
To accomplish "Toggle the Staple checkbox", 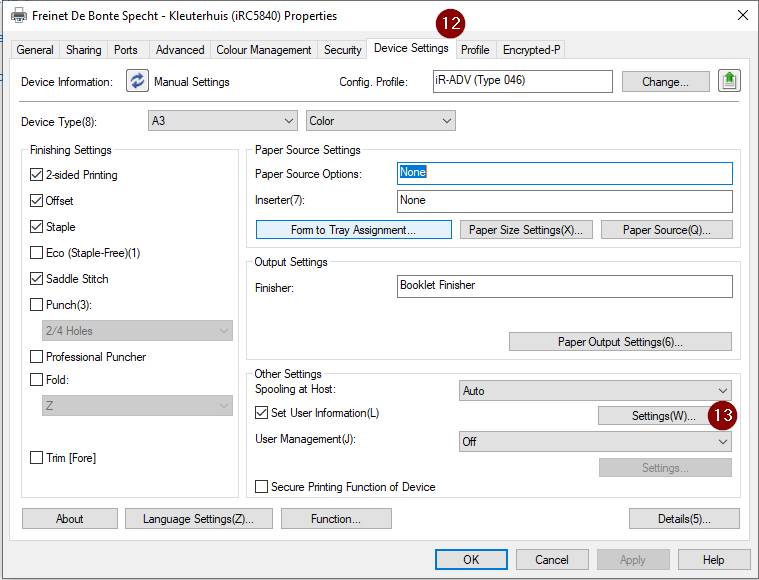I will [x=36, y=227].
